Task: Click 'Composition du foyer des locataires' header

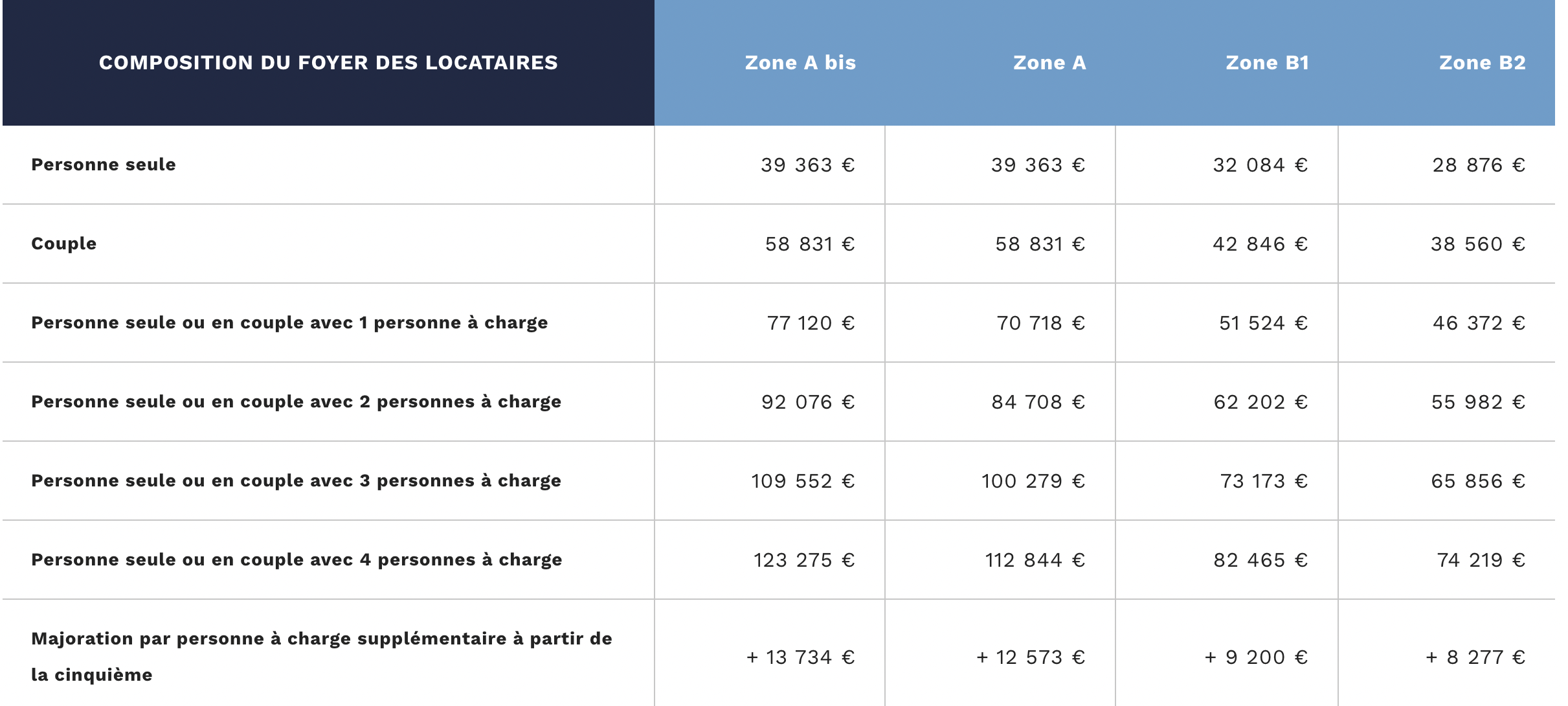Action: [328, 63]
